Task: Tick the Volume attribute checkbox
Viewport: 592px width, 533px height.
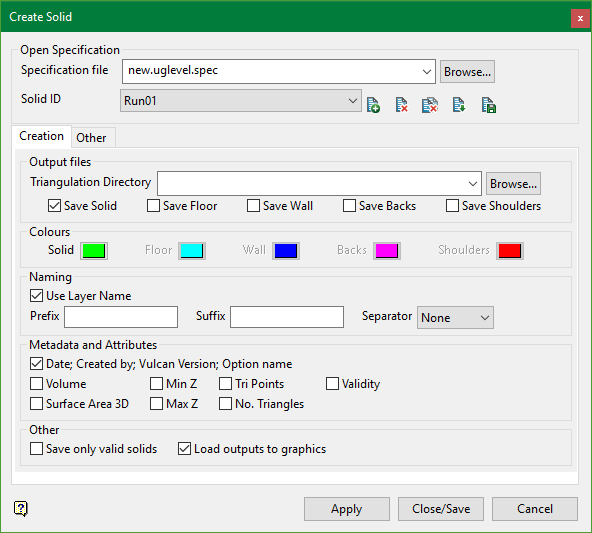Action: pos(36,384)
